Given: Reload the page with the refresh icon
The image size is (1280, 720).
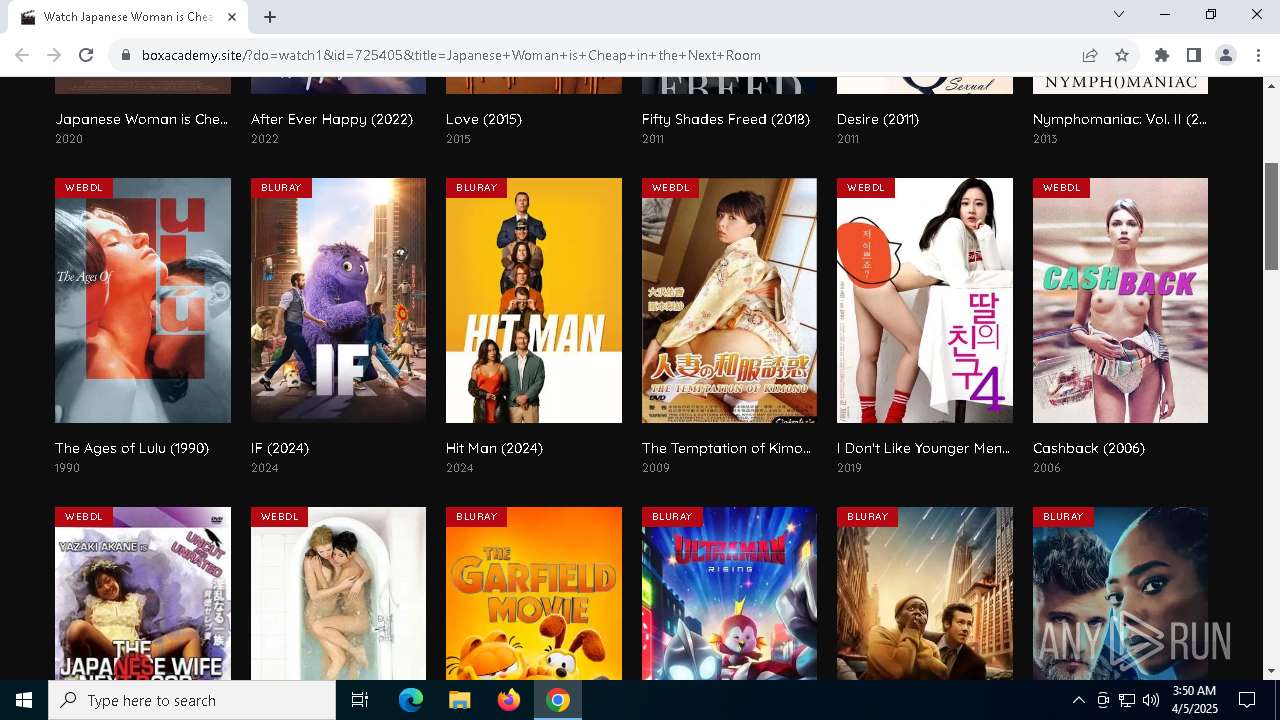Looking at the screenshot, I should coord(86,55).
